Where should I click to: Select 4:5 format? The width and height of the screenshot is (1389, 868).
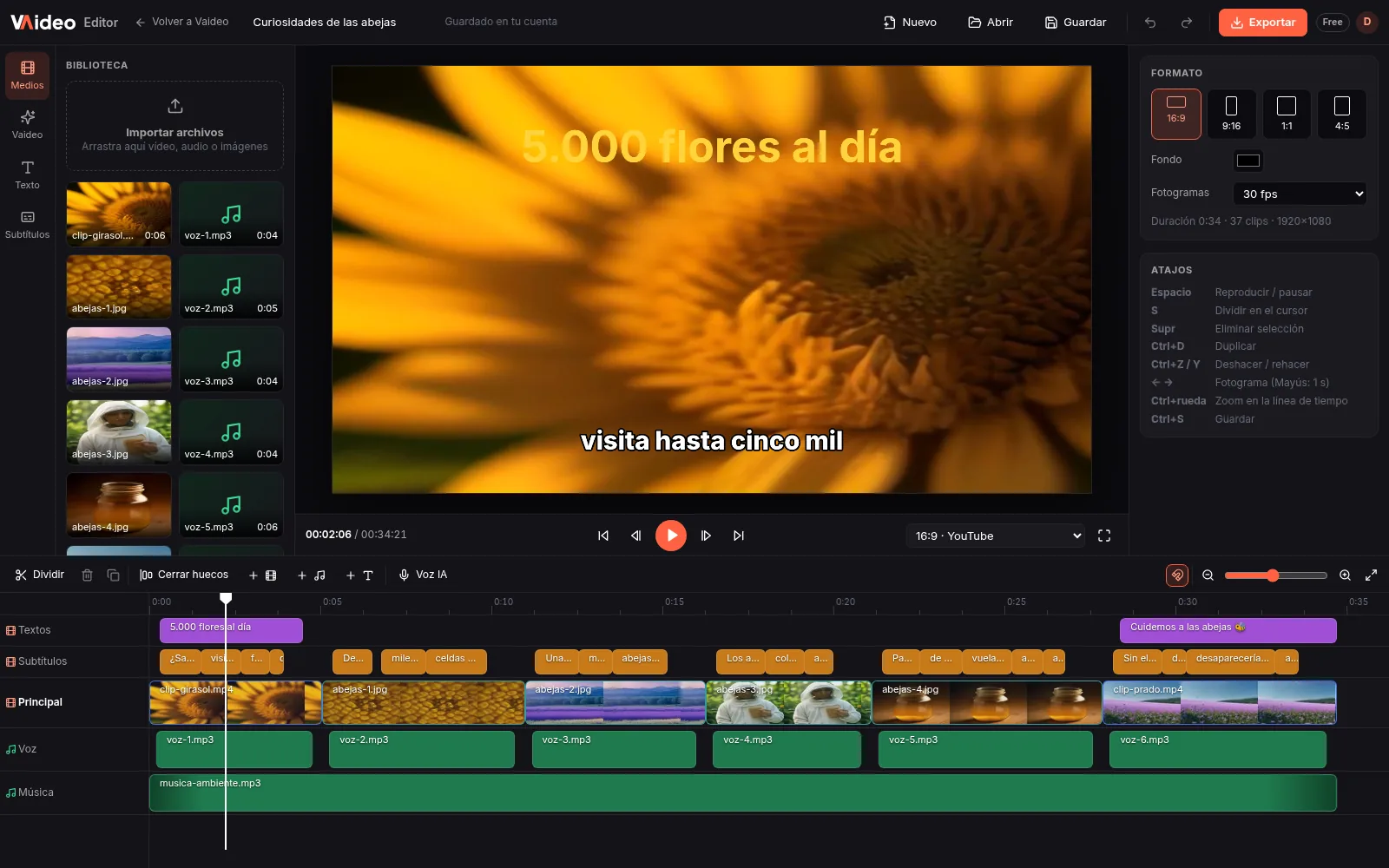[1342, 114]
